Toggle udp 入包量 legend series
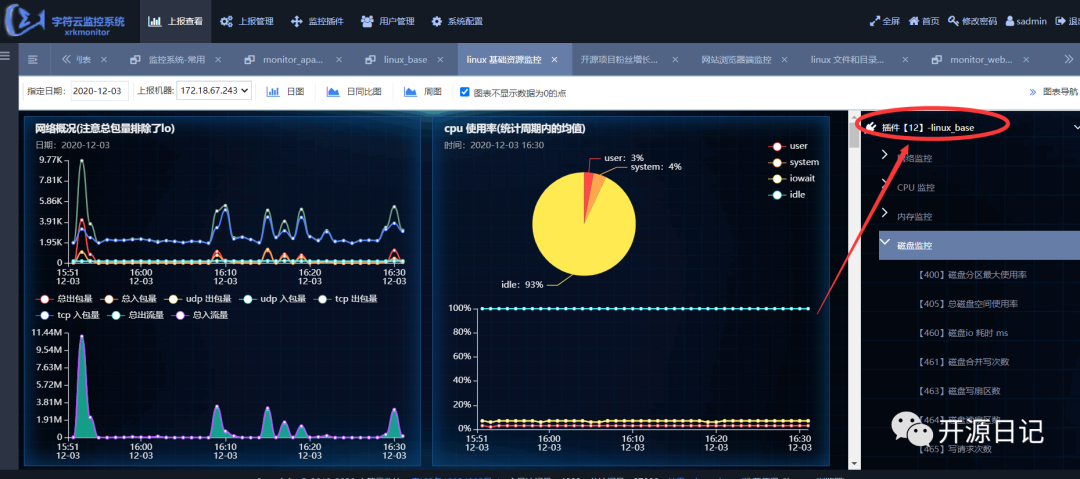 pos(271,299)
